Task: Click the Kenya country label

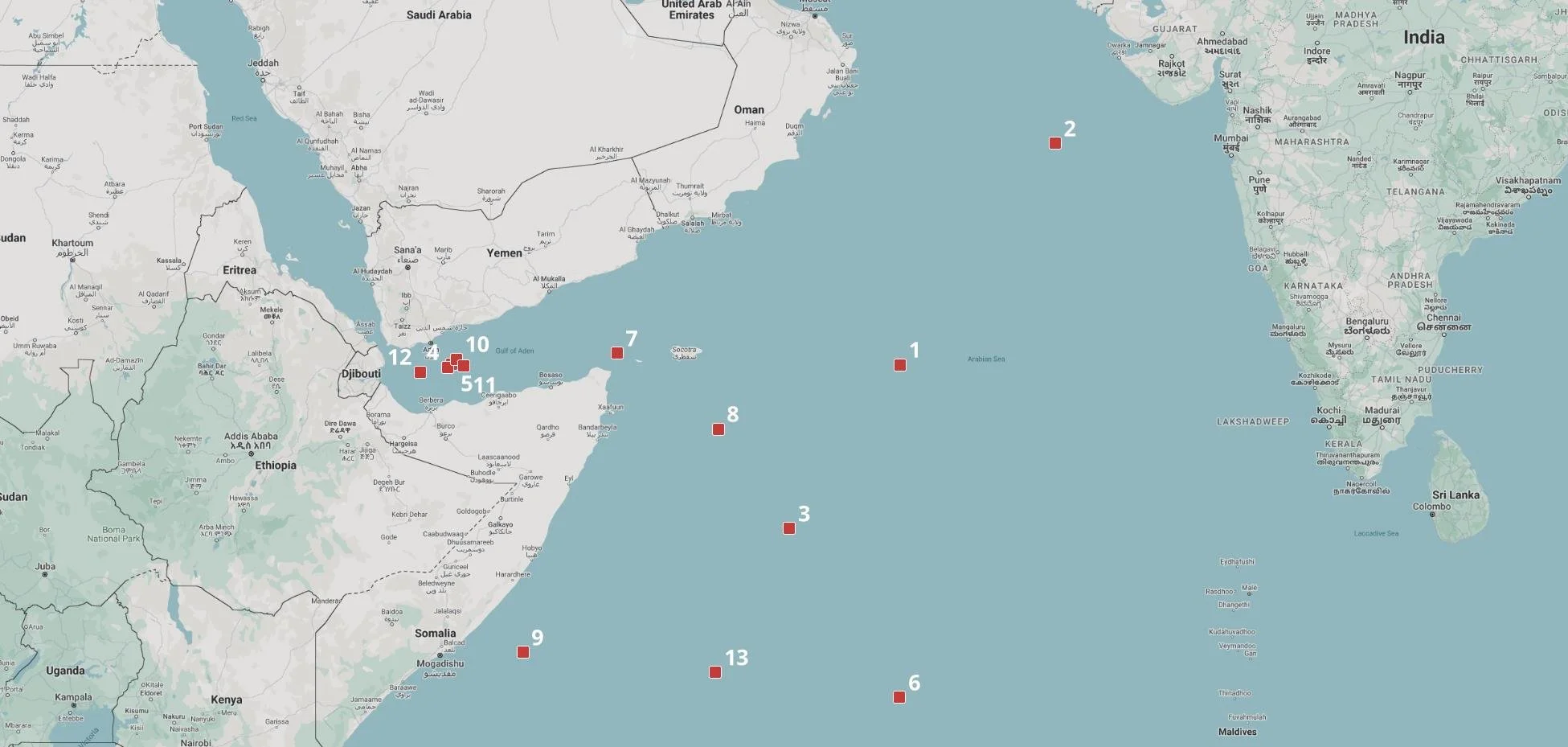Action: (x=227, y=700)
